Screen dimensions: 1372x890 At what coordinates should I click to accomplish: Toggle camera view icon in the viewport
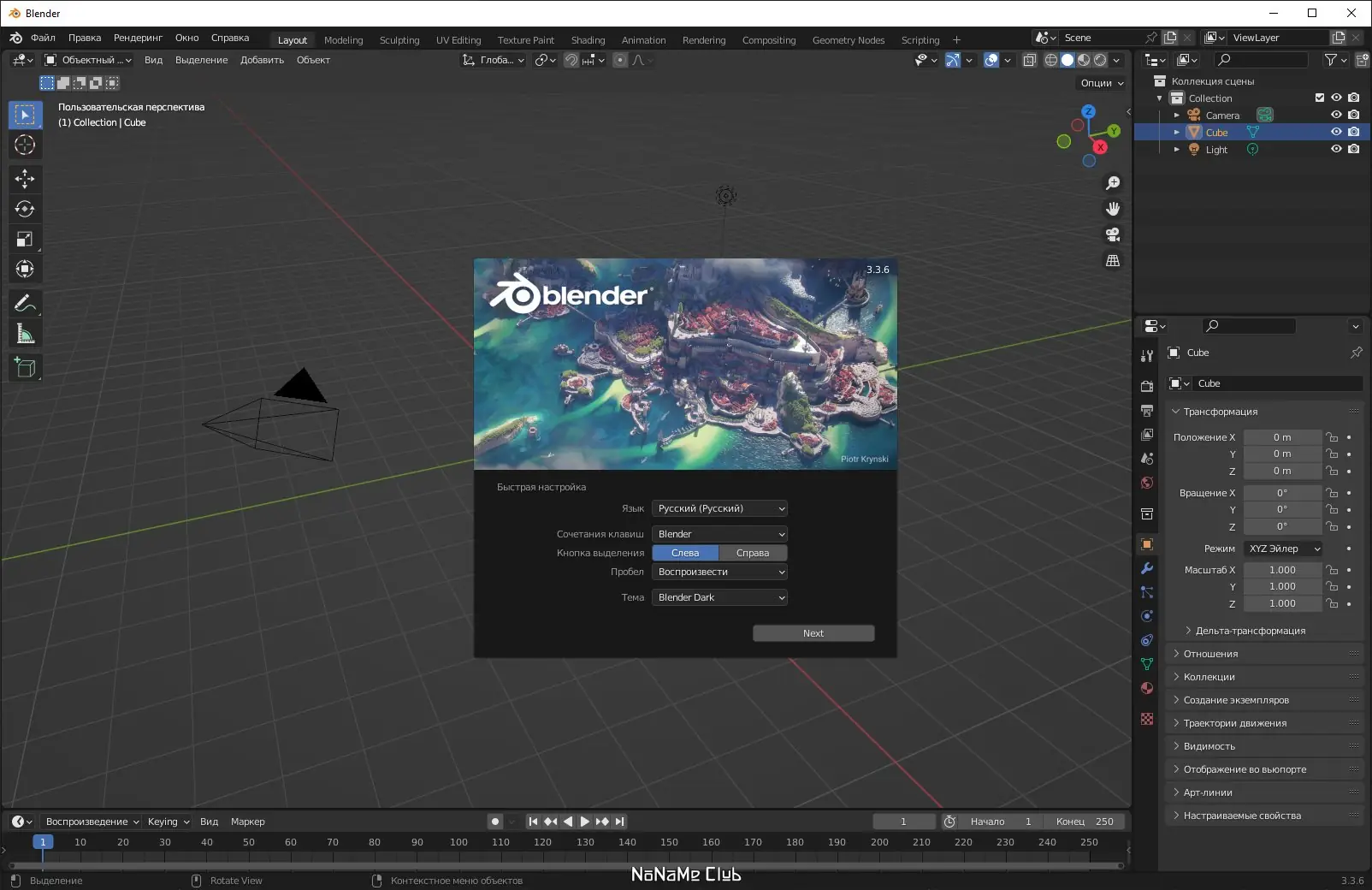[x=1113, y=234]
